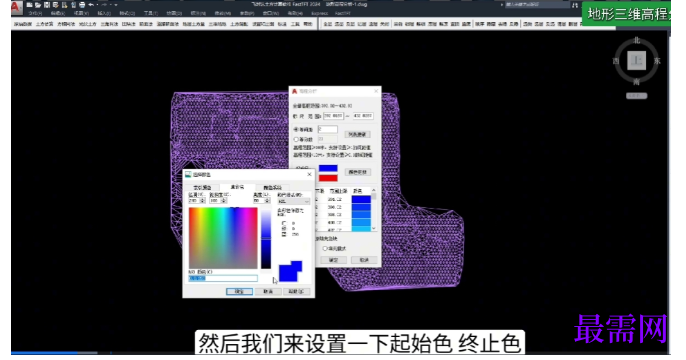Viewport: 686px width, 360px height.
Task: Open the WCS dropdown below the ViewCube
Action: click(x=637, y=96)
